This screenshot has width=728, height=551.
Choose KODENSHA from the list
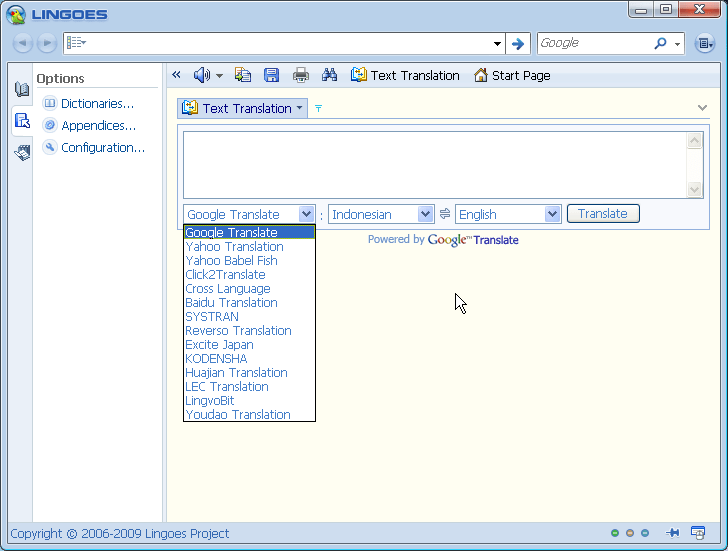249,358
